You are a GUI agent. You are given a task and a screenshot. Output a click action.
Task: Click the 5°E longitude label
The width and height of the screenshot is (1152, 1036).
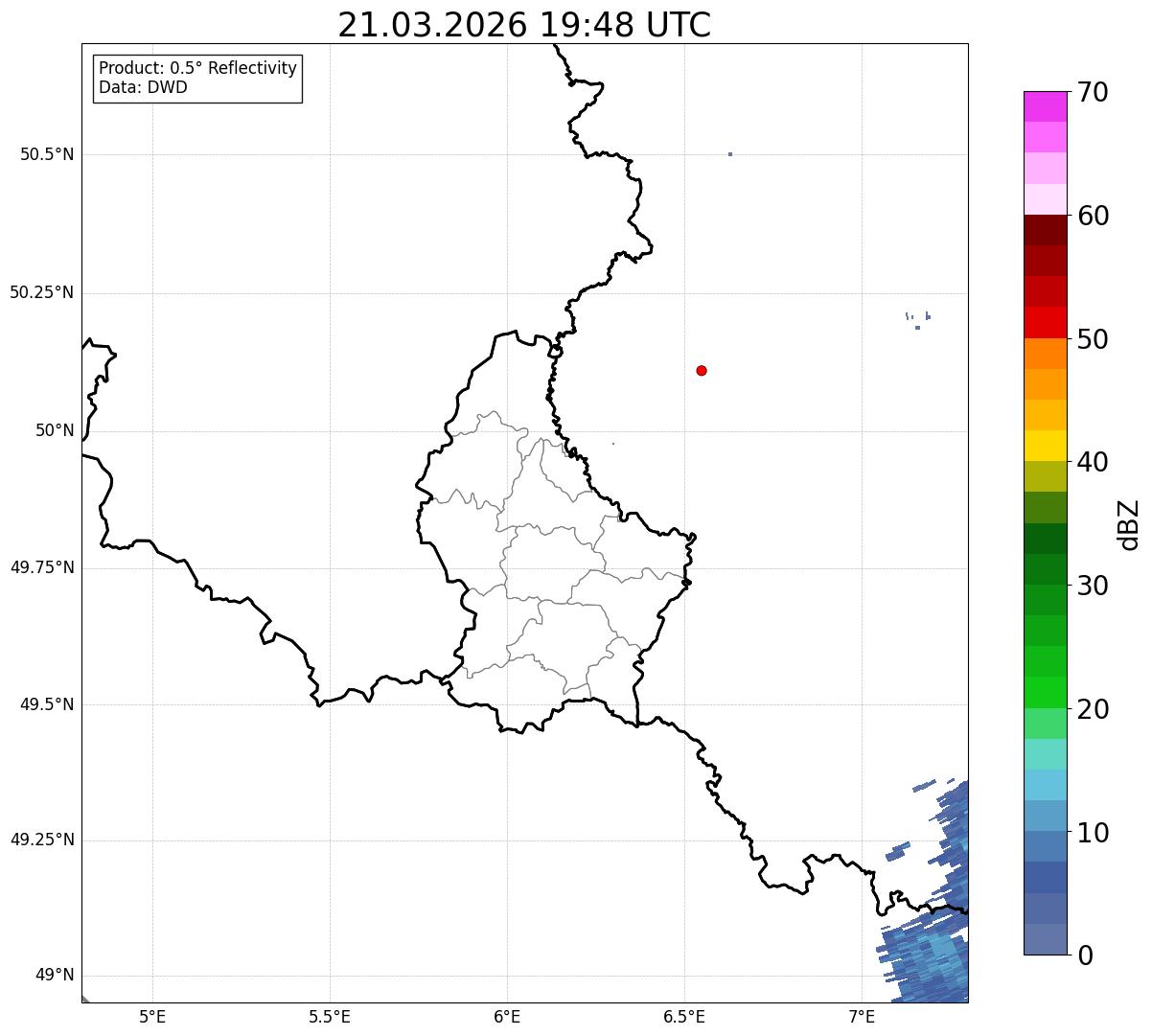152,1016
